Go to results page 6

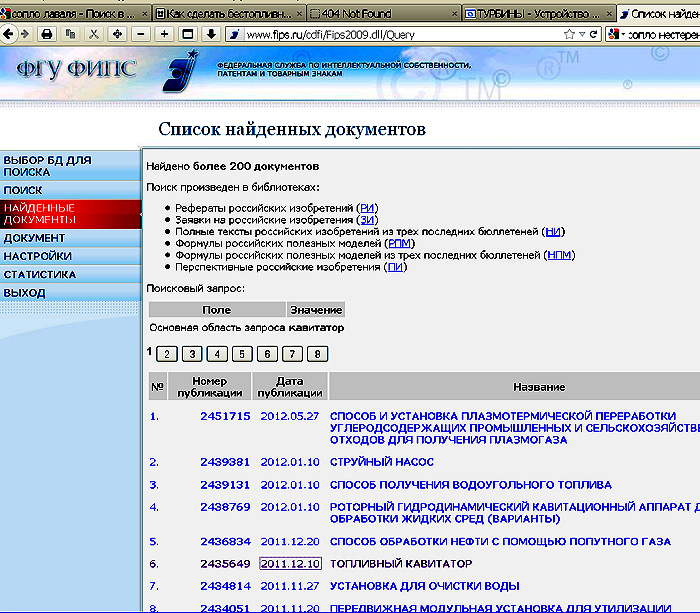pos(267,354)
